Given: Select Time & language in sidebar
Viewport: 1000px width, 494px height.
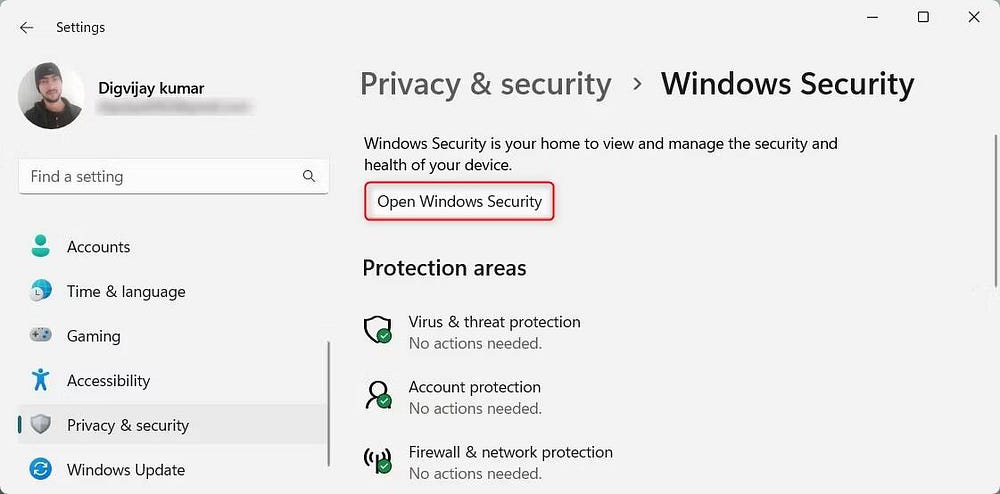Looking at the screenshot, I should pos(126,292).
